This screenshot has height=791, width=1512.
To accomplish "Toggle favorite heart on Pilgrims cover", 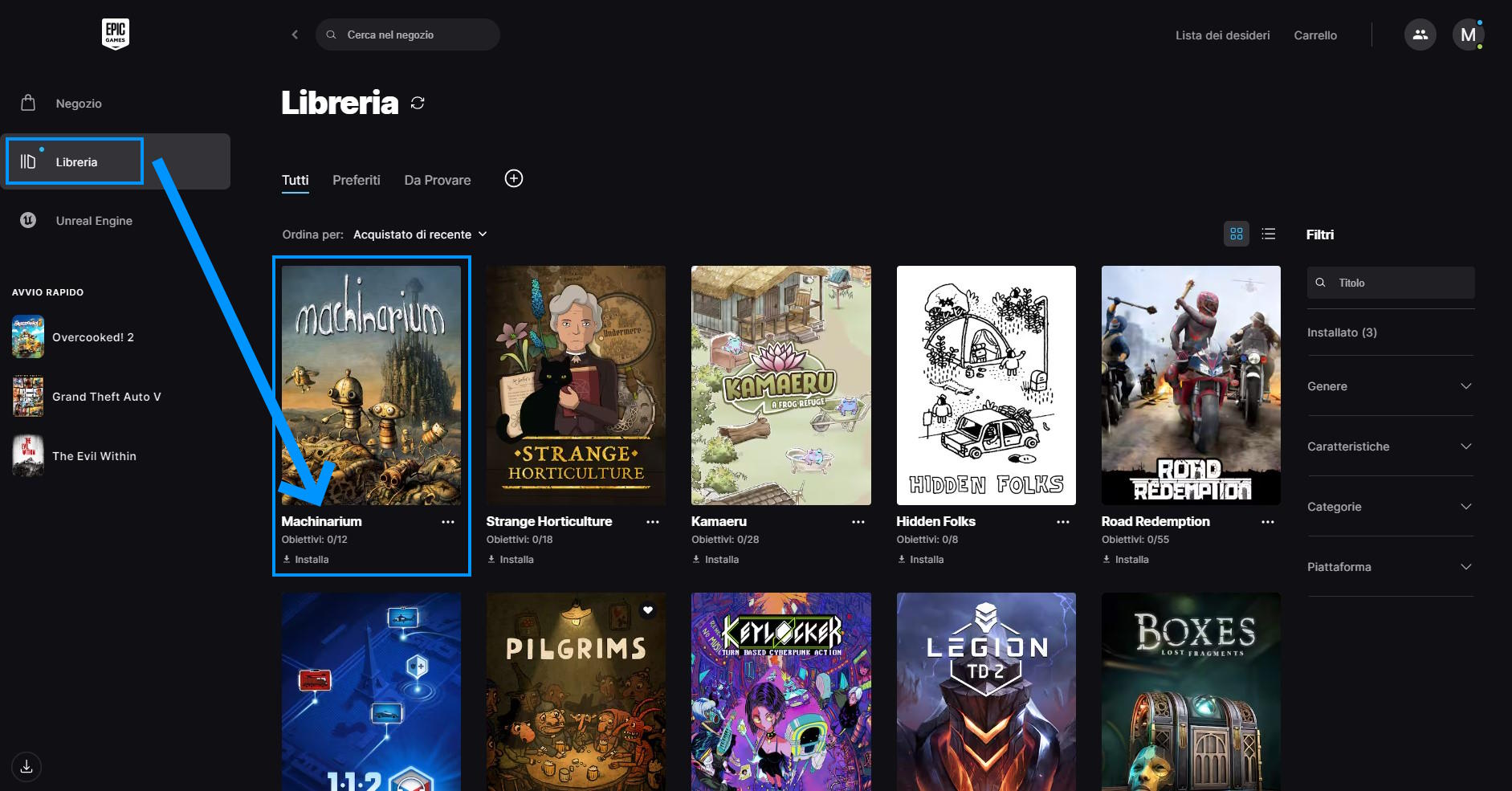I will 648,610.
